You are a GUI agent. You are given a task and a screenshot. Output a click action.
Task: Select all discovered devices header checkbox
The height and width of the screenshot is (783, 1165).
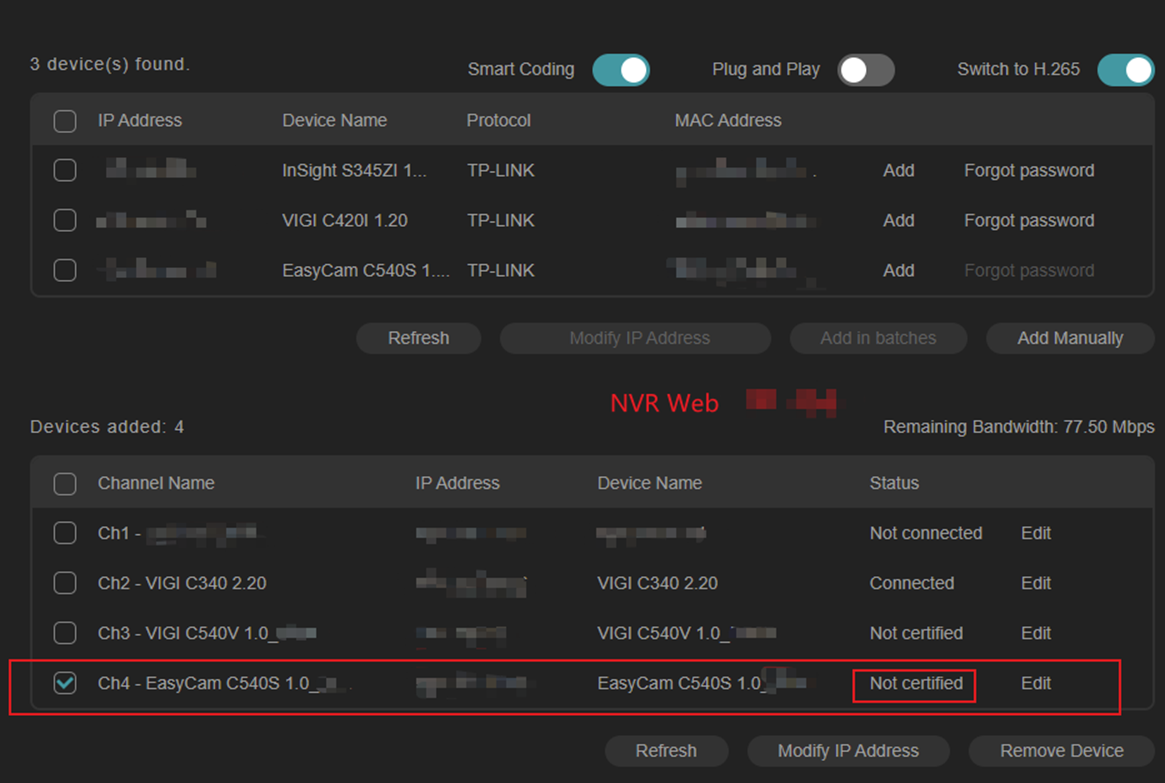[65, 121]
